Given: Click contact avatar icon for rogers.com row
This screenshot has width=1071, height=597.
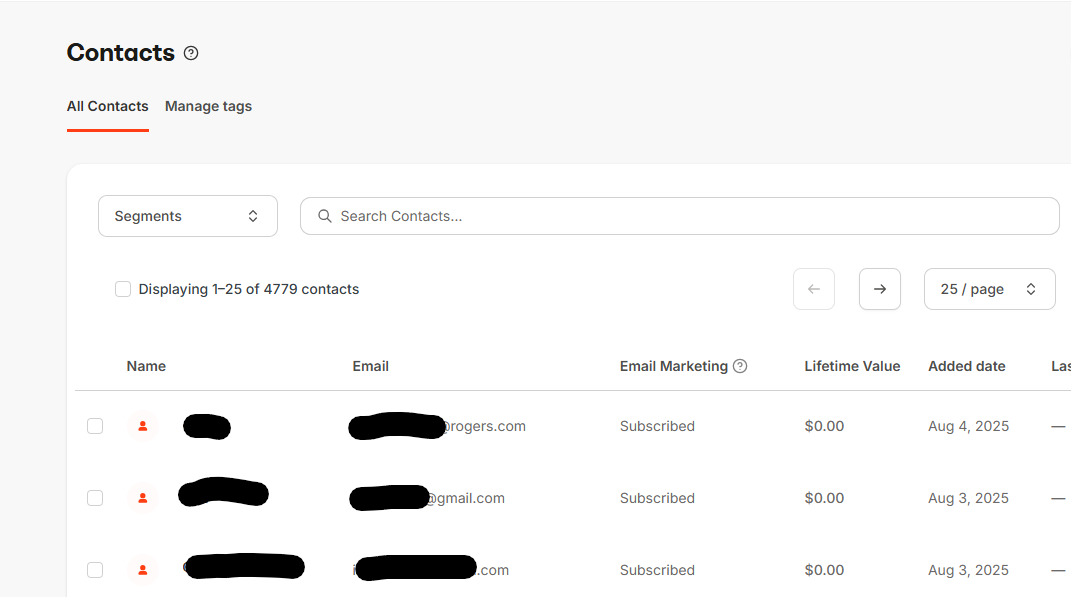Looking at the screenshot, I should [x=143, y=426].
